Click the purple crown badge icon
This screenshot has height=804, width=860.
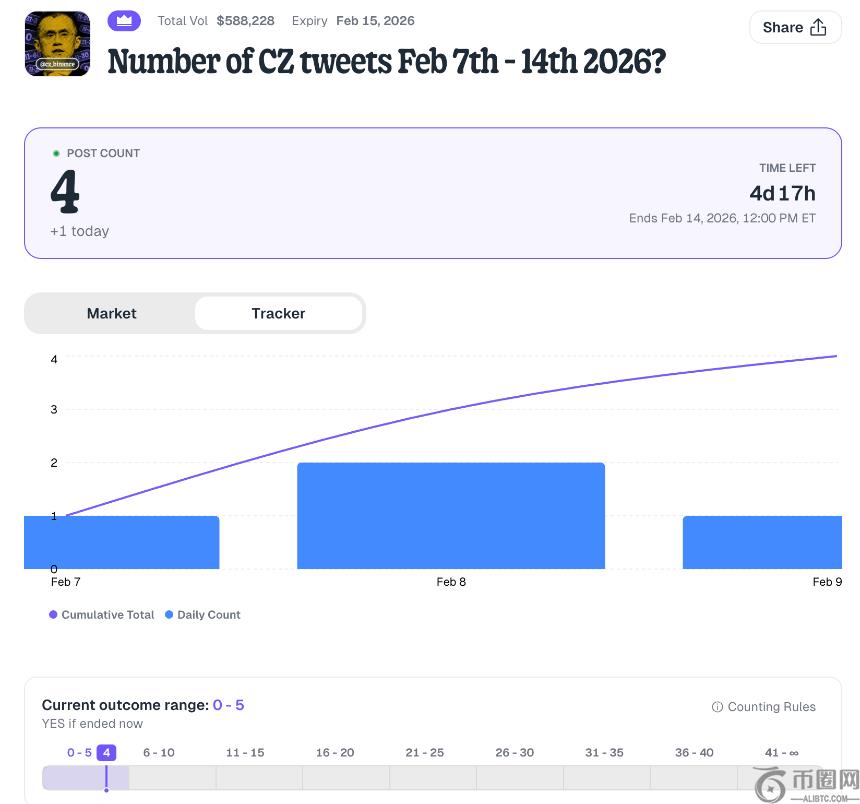coord(124,21)
